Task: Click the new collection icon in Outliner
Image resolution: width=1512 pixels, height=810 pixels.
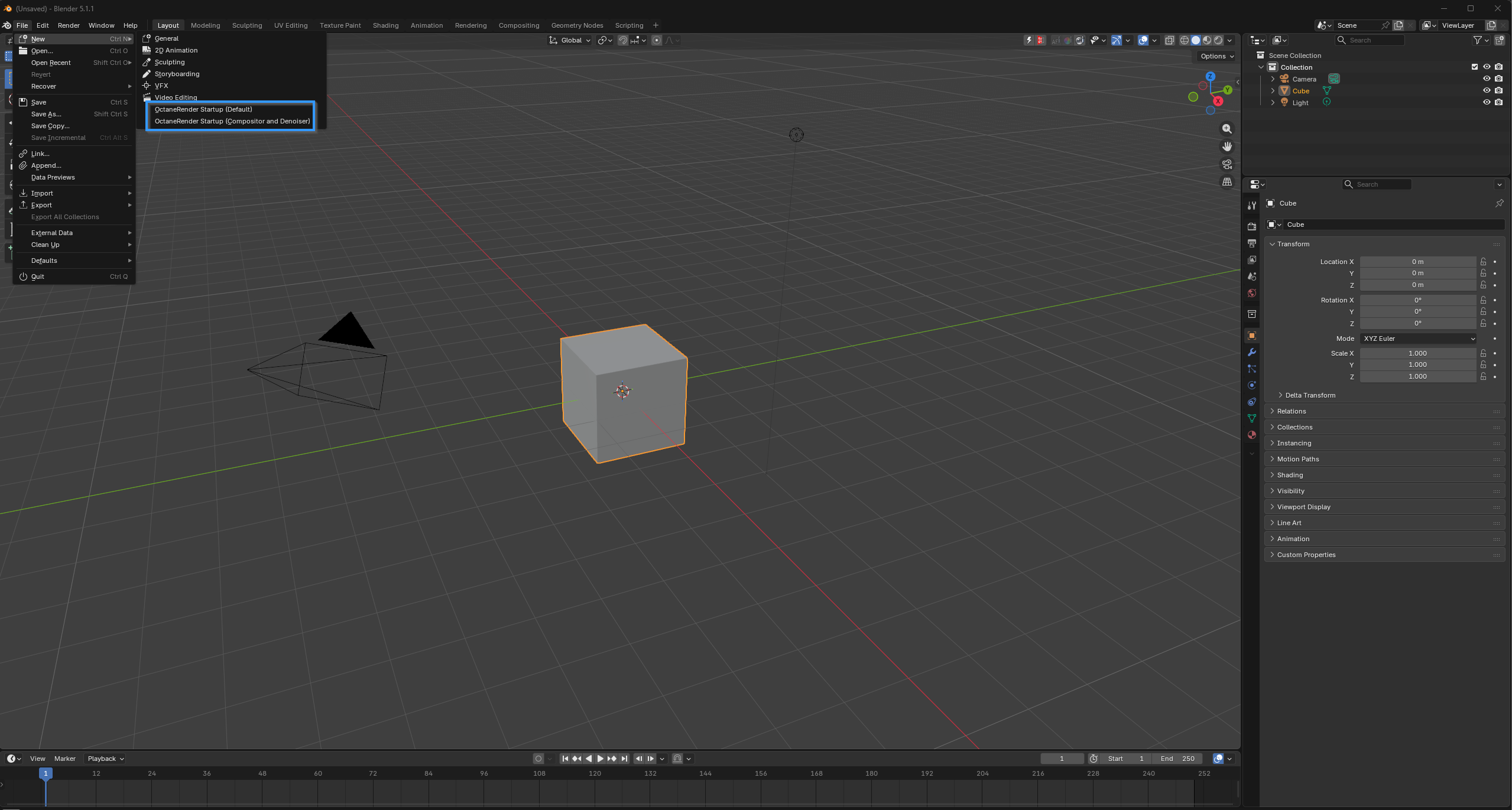Action: click(x=1499, y=40)
